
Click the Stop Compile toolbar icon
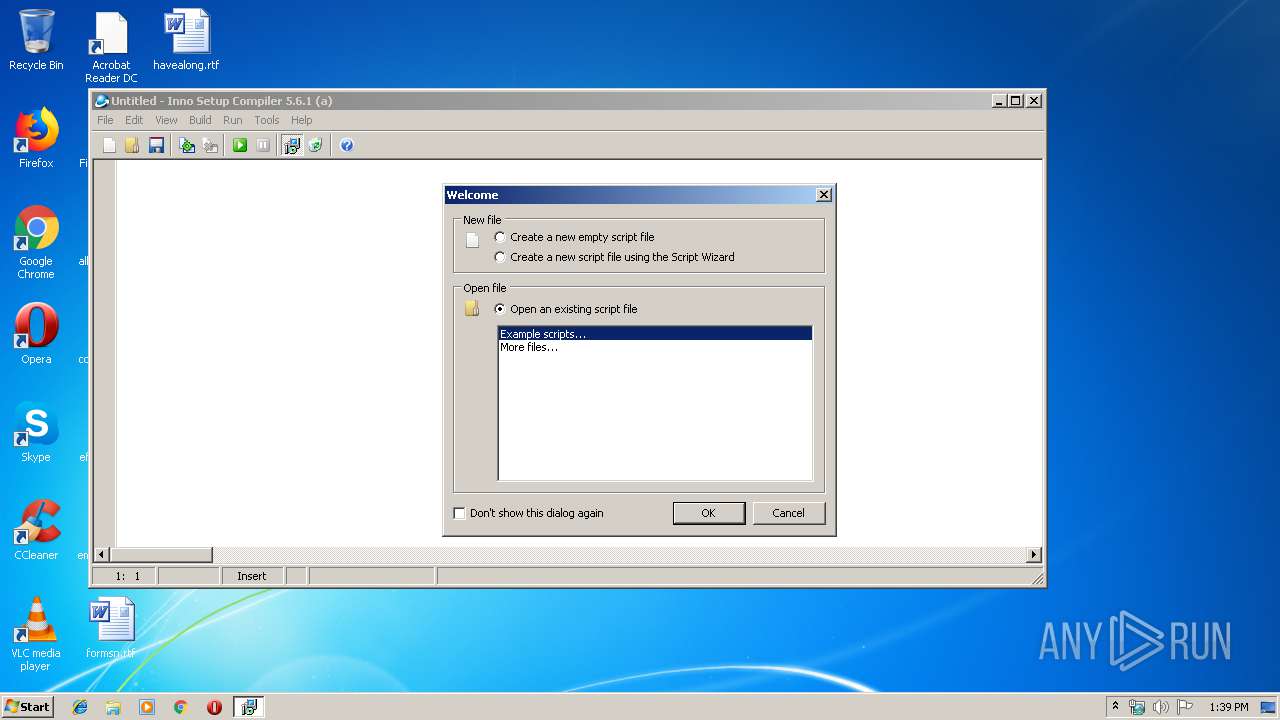210,146
